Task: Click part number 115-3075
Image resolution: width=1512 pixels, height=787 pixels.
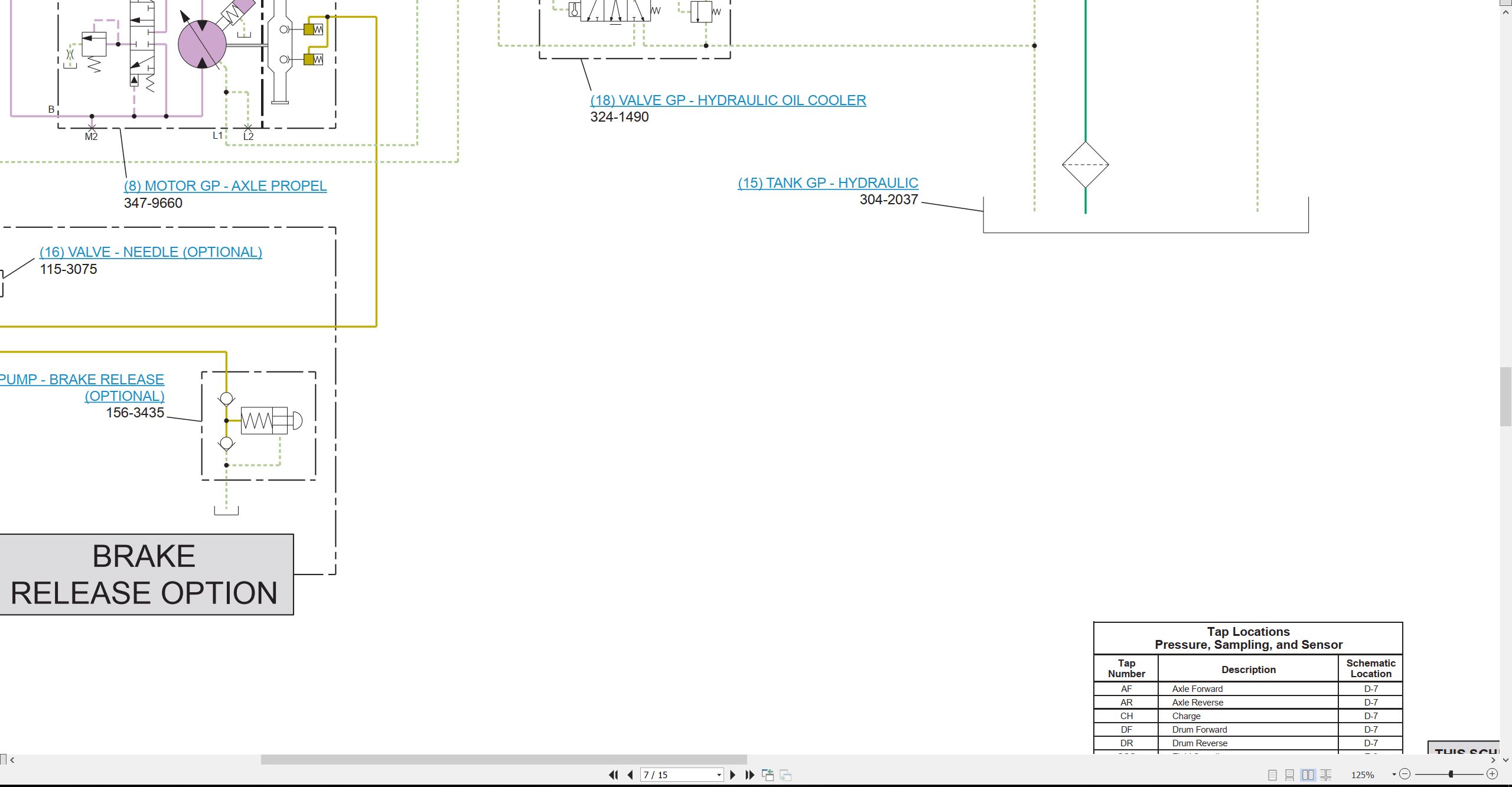Action: click(69, 269)
